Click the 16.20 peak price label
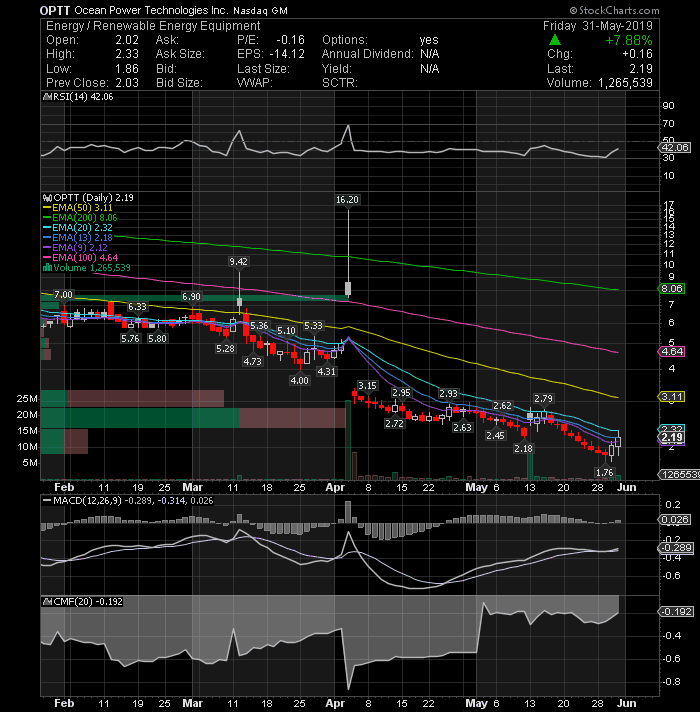 [347, 200]
